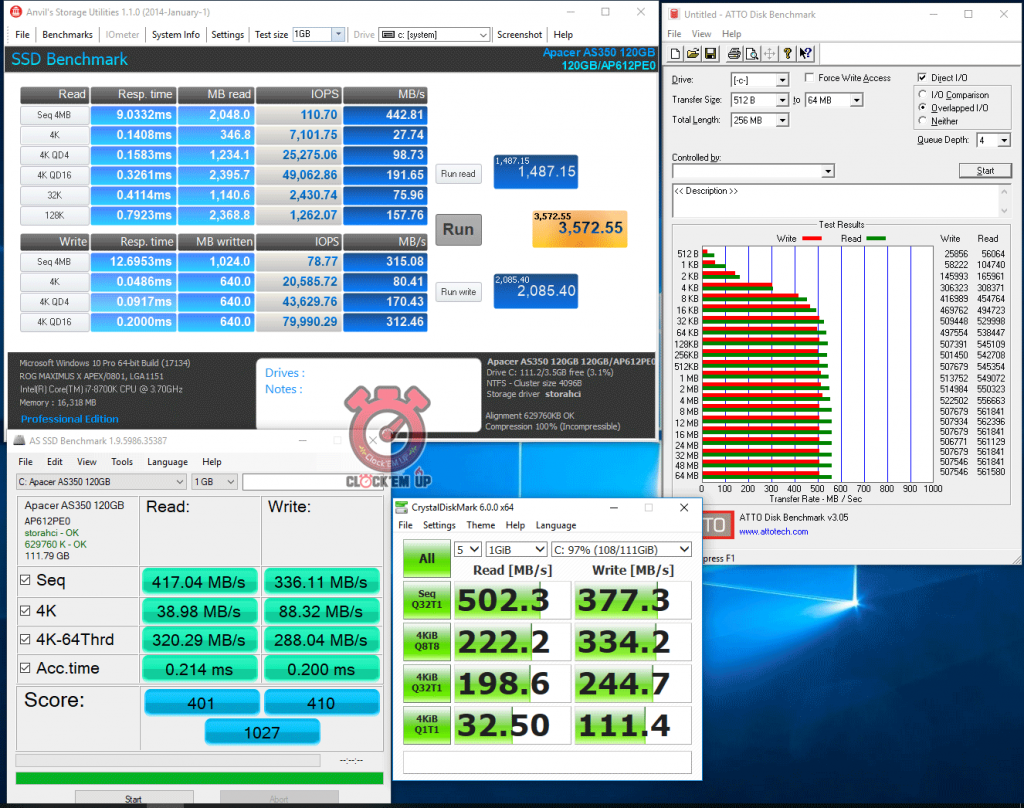Expand the Test size dropdown in Anvil's
This screenshot has width=1024, height=808.
click(337, 34)
